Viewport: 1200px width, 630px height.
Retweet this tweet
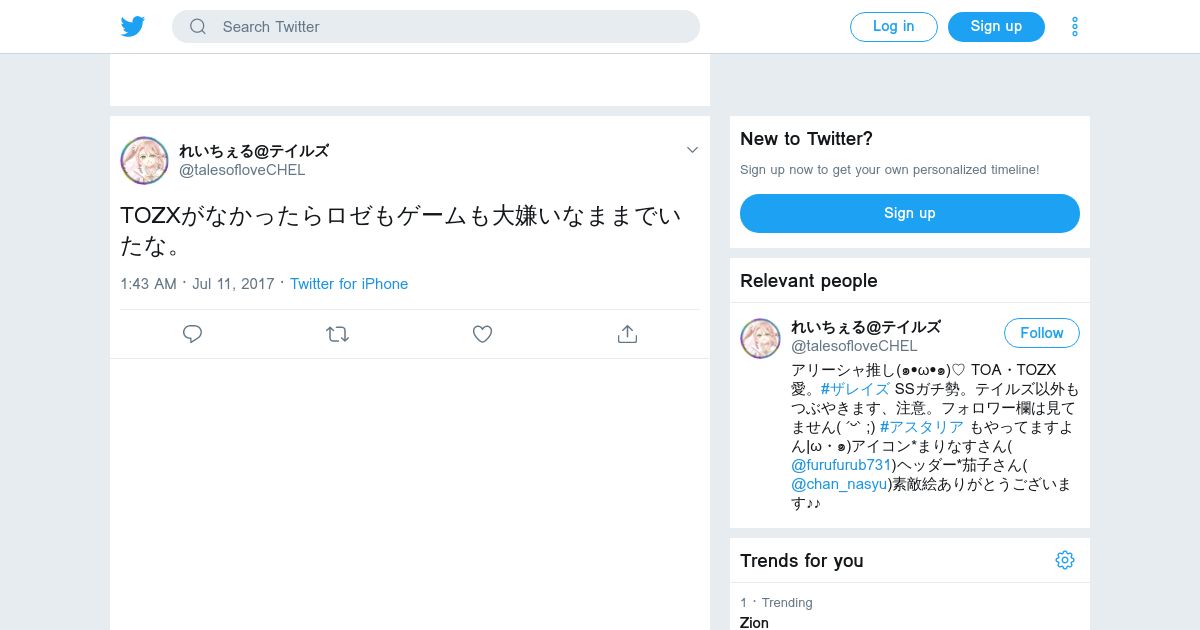pos(337,334)
